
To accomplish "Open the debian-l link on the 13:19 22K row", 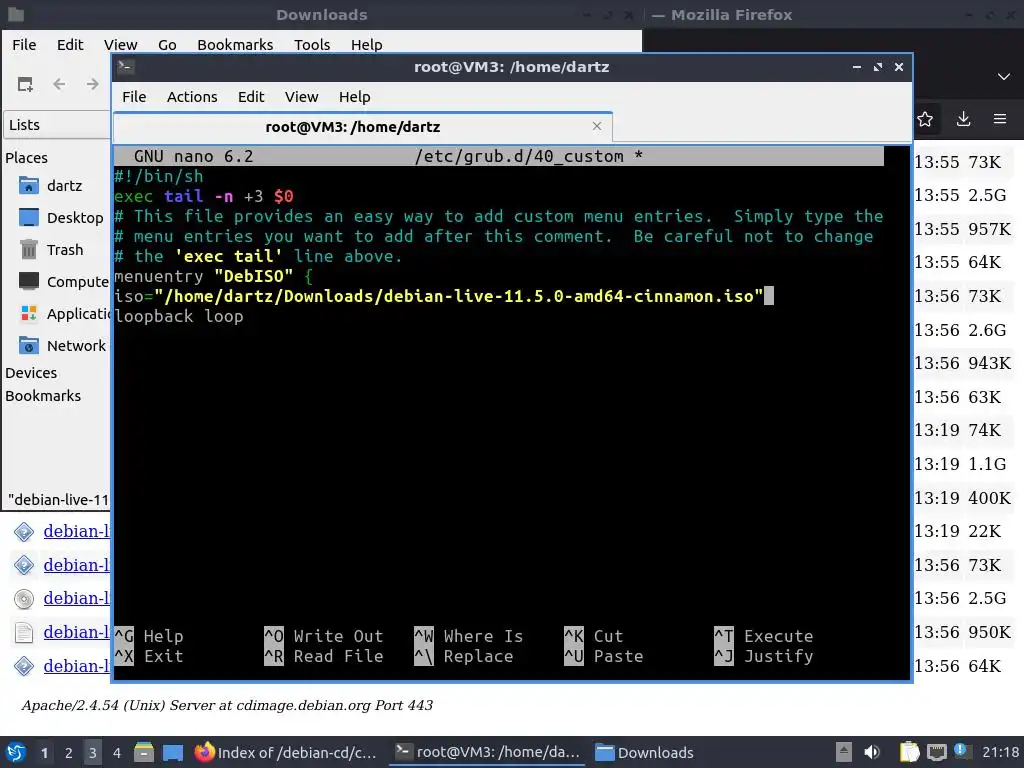I will click(x=76, y=532).
